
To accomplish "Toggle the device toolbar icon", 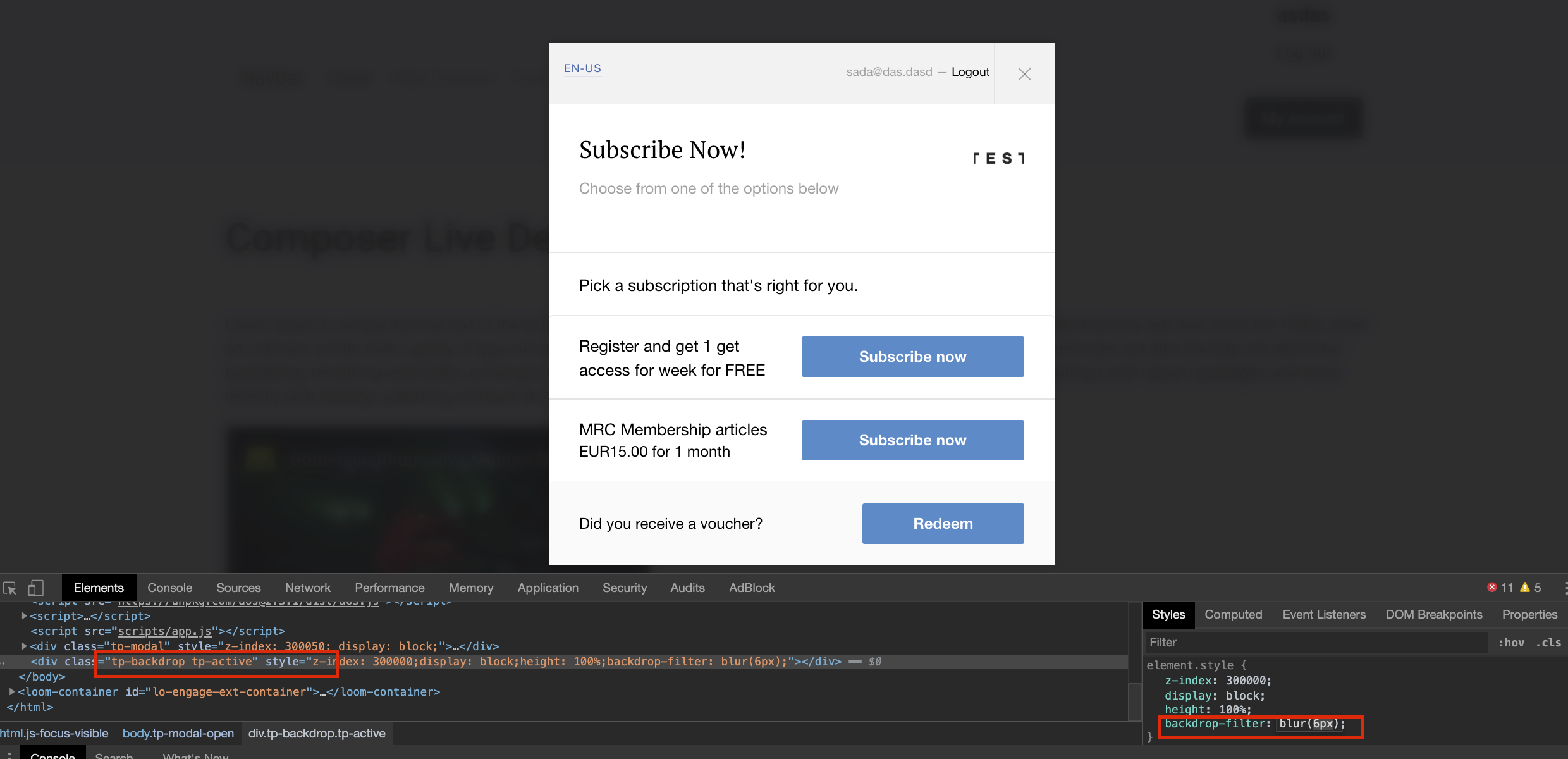I will click(36, 588).
